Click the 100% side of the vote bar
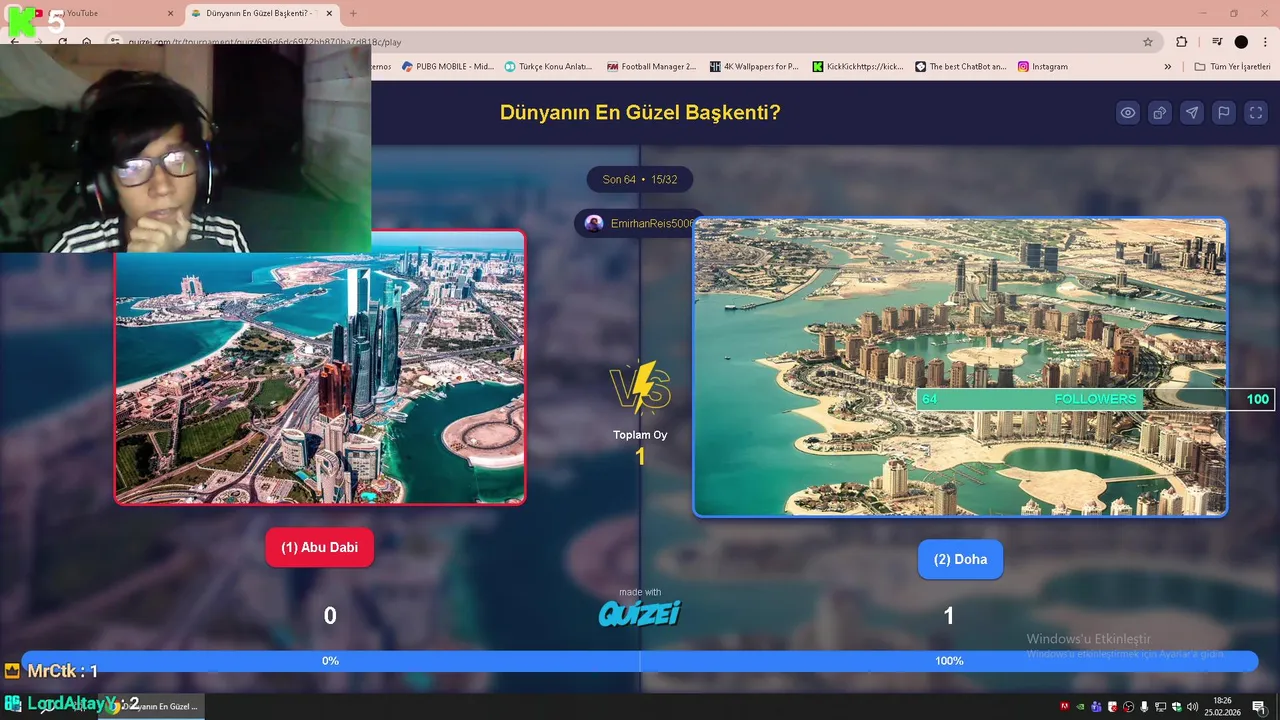Viewport: 1280px width, 720px height. pyautogui.click(x=949, y=661)
